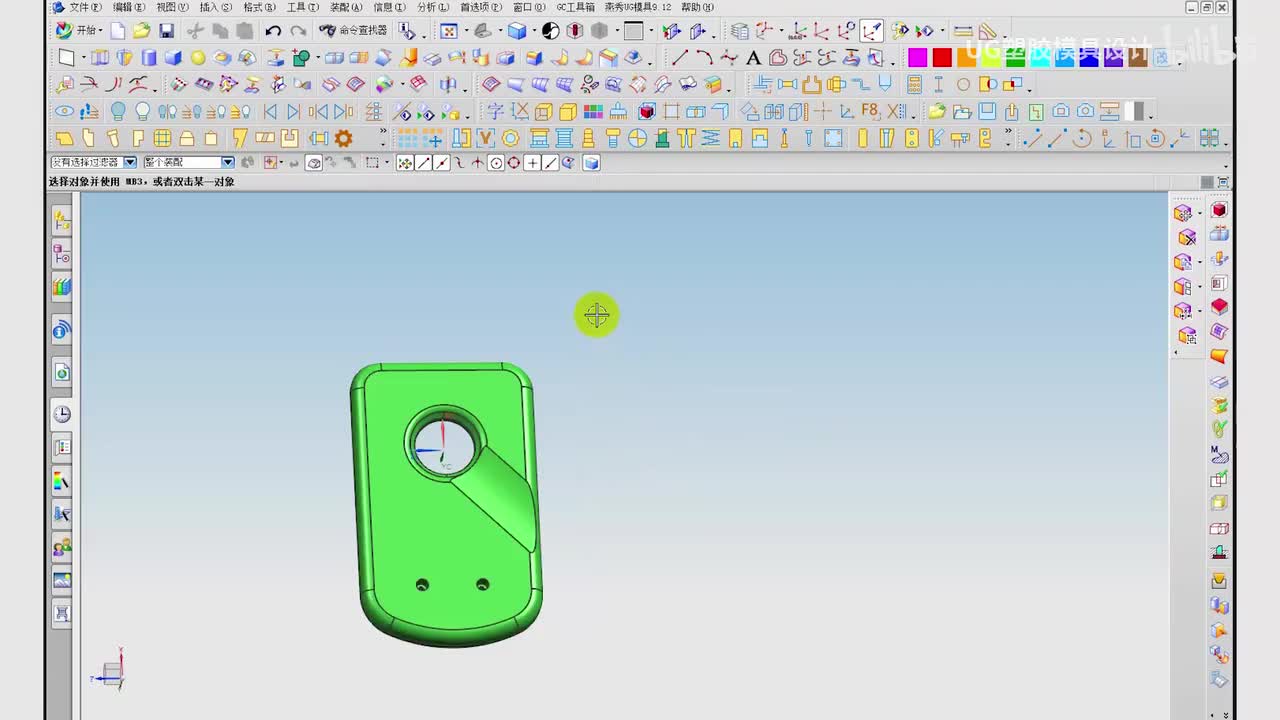Expand the rectangle selection mode dropdown arrow
The image size is (1280, 720).
click(387, 163)
